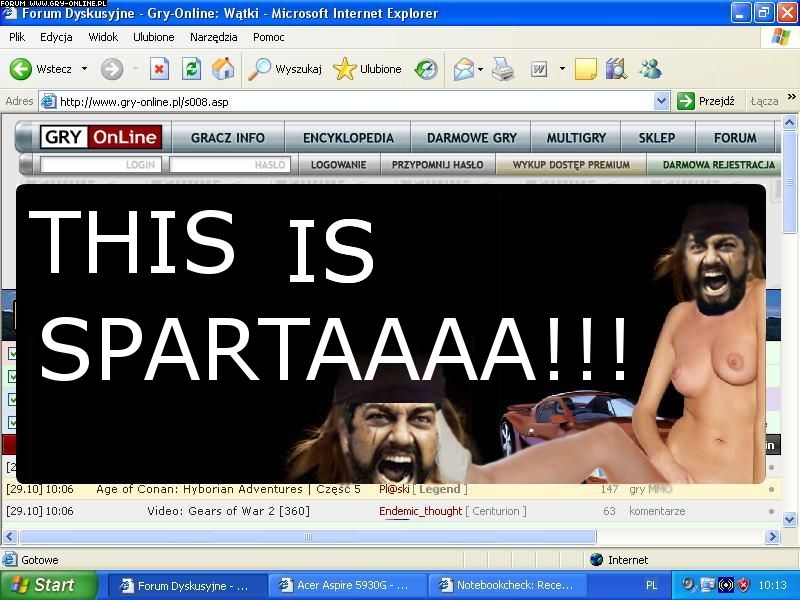
Task: Select the ENCYKLOPEDIA site tab
Action: tap(348, 138)
